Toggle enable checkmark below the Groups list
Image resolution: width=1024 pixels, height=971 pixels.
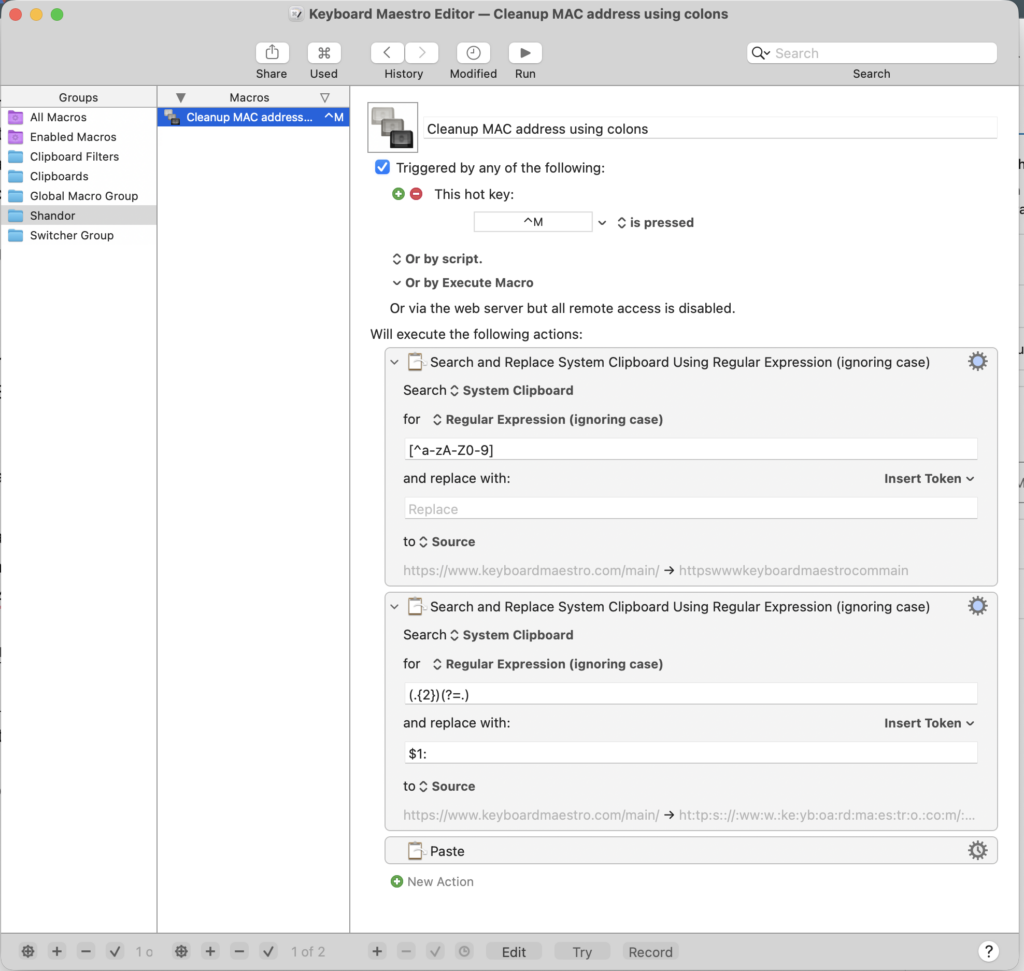115,951
